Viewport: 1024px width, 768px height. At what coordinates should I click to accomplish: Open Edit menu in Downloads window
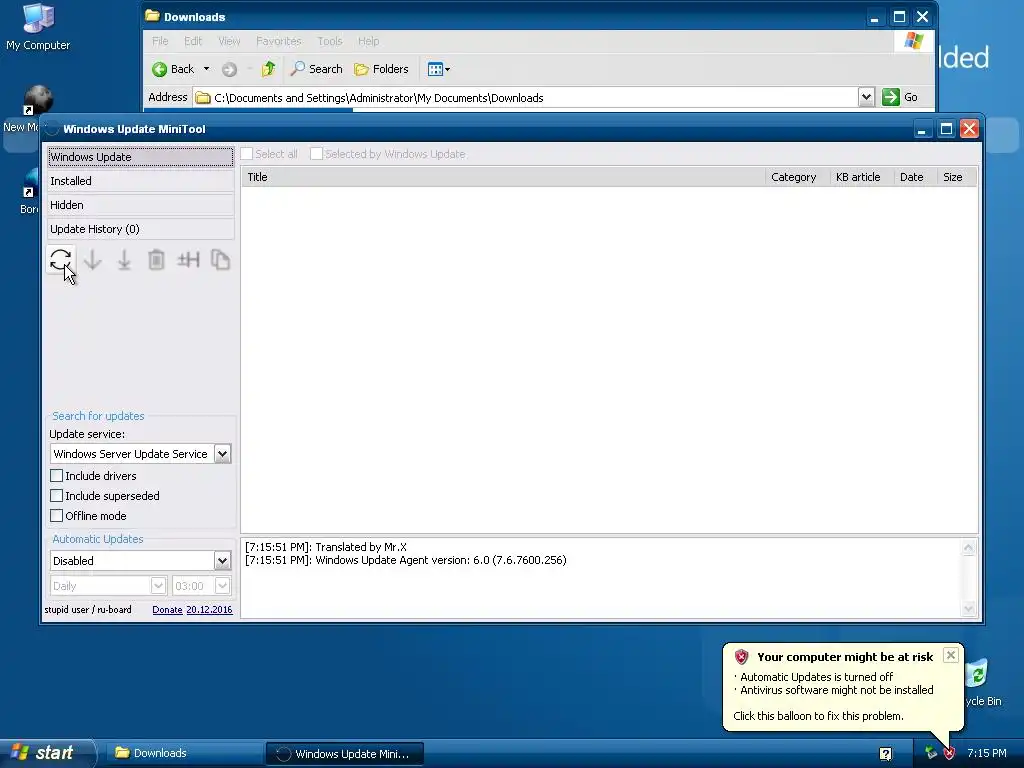[x=193, y=41]
